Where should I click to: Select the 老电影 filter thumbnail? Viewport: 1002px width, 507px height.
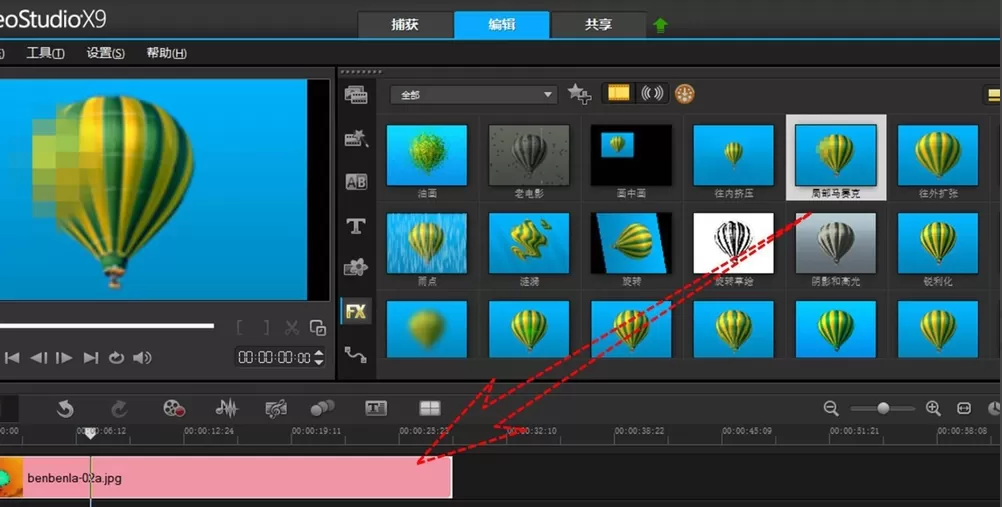pyautogui.click(x=529, y=155)
